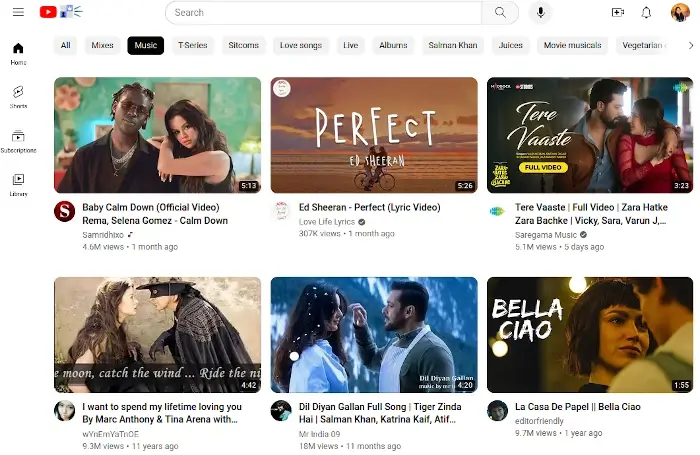The height and width of the screenshot is (455, 700).
Task: Select the Salman Khan chip
Action: [x=453, y=45]
